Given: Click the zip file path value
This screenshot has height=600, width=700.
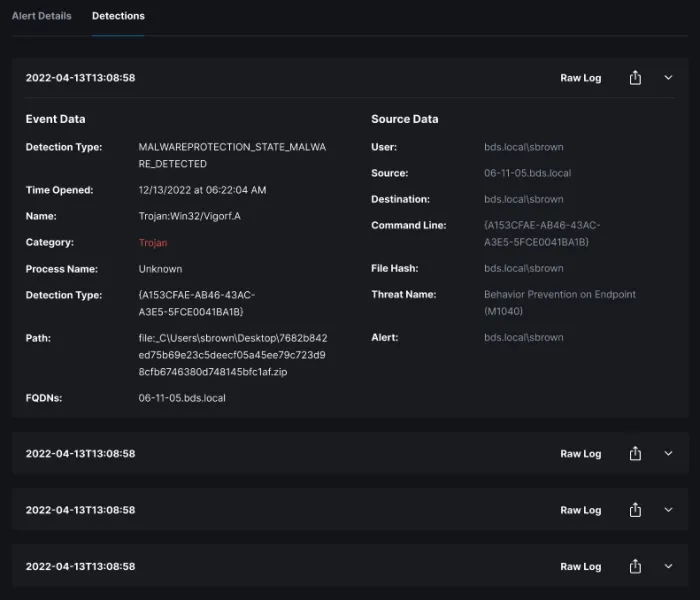Looking at the screenshot, I should (232, 354).
